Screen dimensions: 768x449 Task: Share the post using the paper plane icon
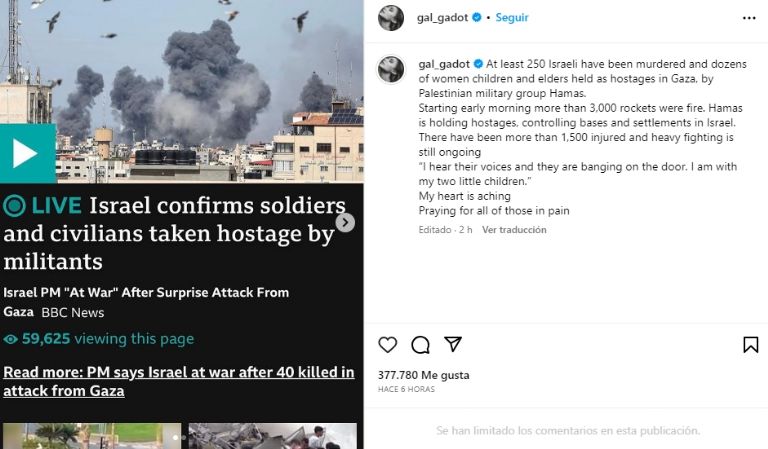point(453,345)
